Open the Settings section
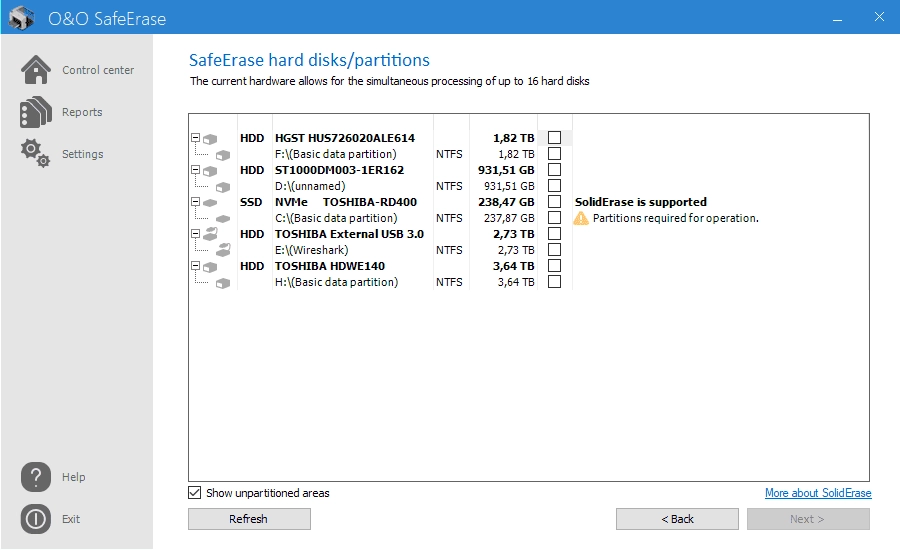This screenshot has width=900, height=550. 83,154
